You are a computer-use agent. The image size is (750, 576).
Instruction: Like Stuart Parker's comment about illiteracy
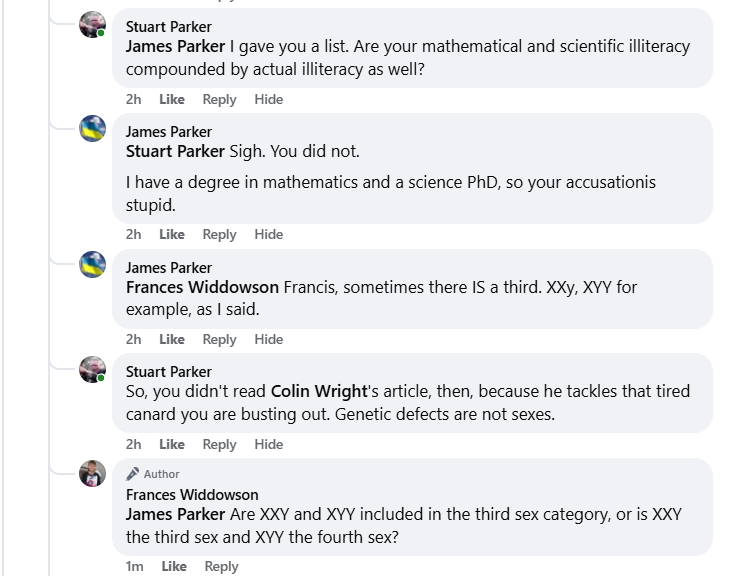click(x=172, y=99)
